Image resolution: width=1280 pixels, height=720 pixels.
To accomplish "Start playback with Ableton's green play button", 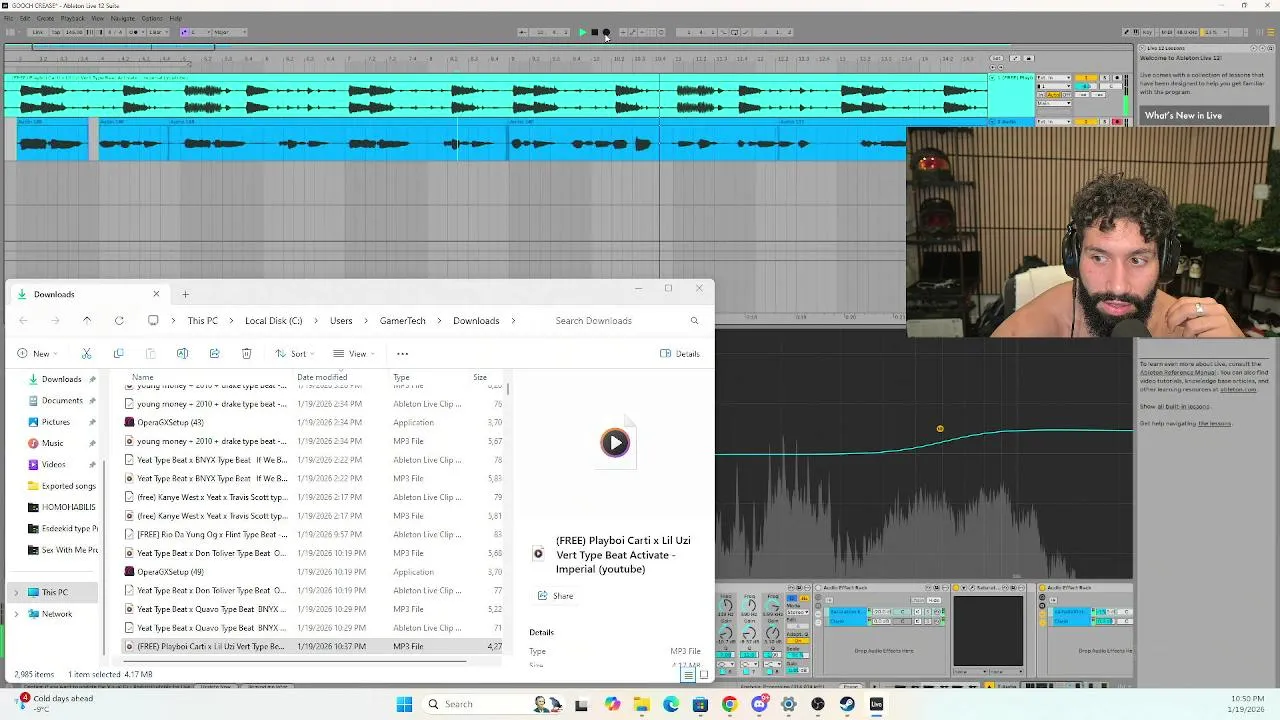I will click(583, 32).
